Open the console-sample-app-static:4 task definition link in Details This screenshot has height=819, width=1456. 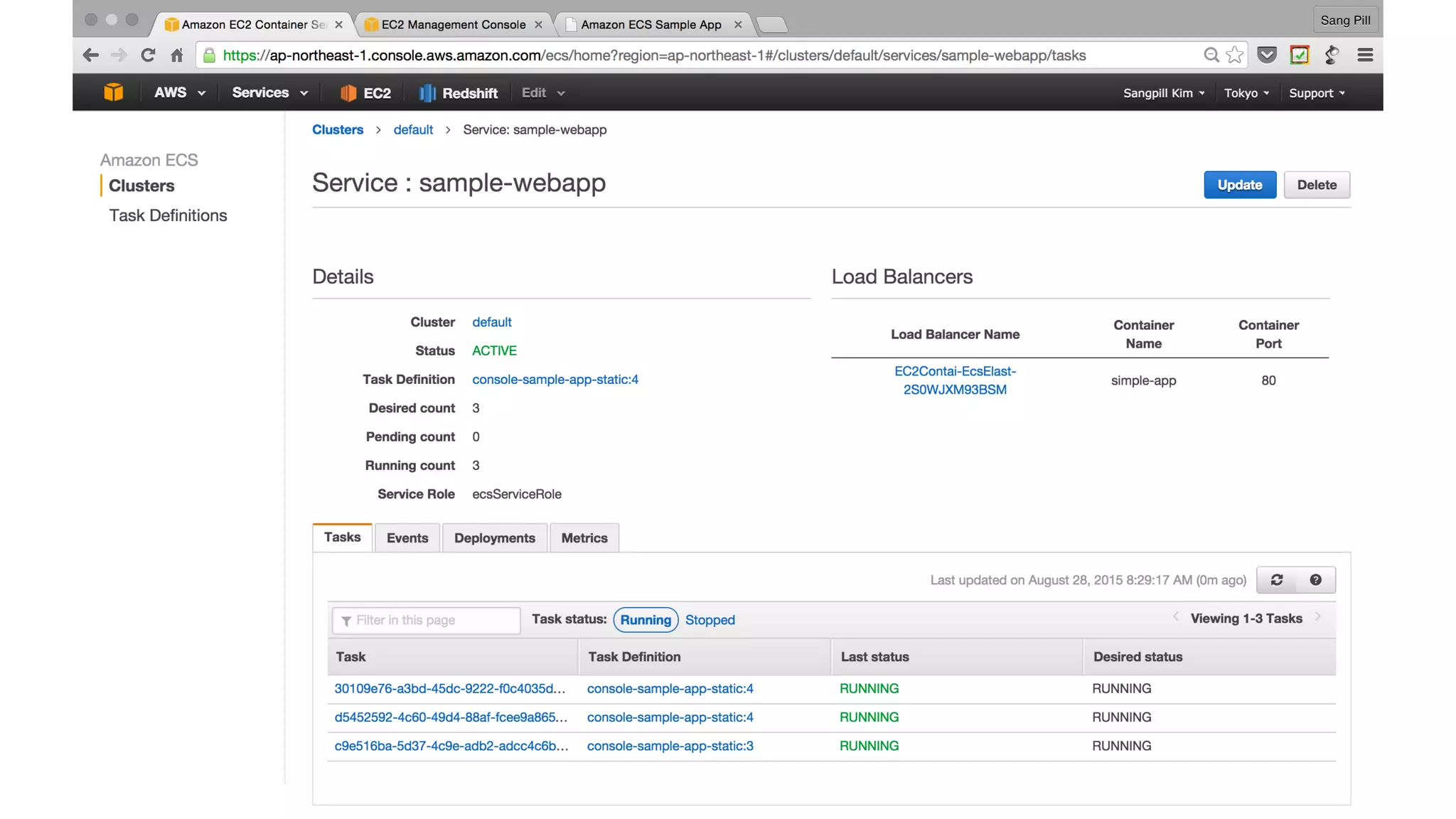[x=555, y=380]
